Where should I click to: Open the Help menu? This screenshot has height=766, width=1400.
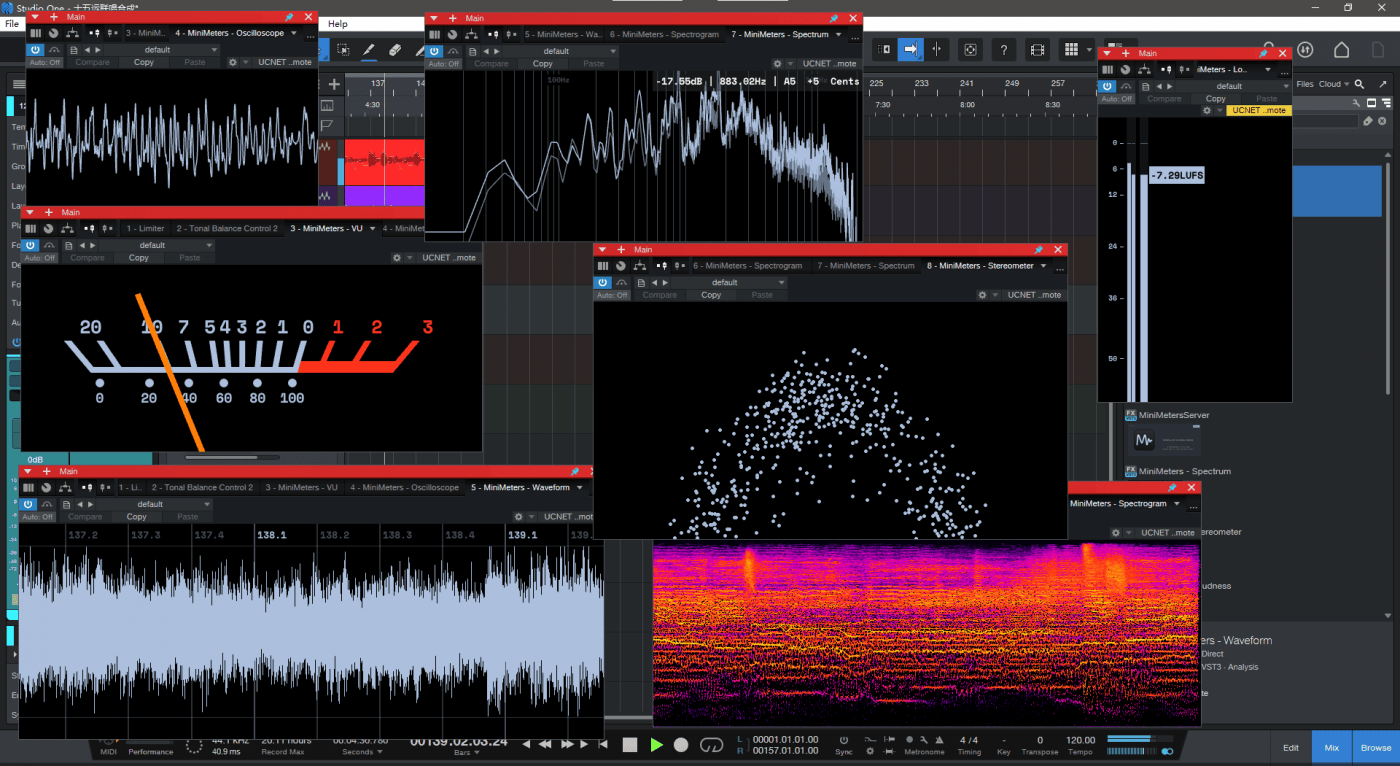tap(338, 23)
